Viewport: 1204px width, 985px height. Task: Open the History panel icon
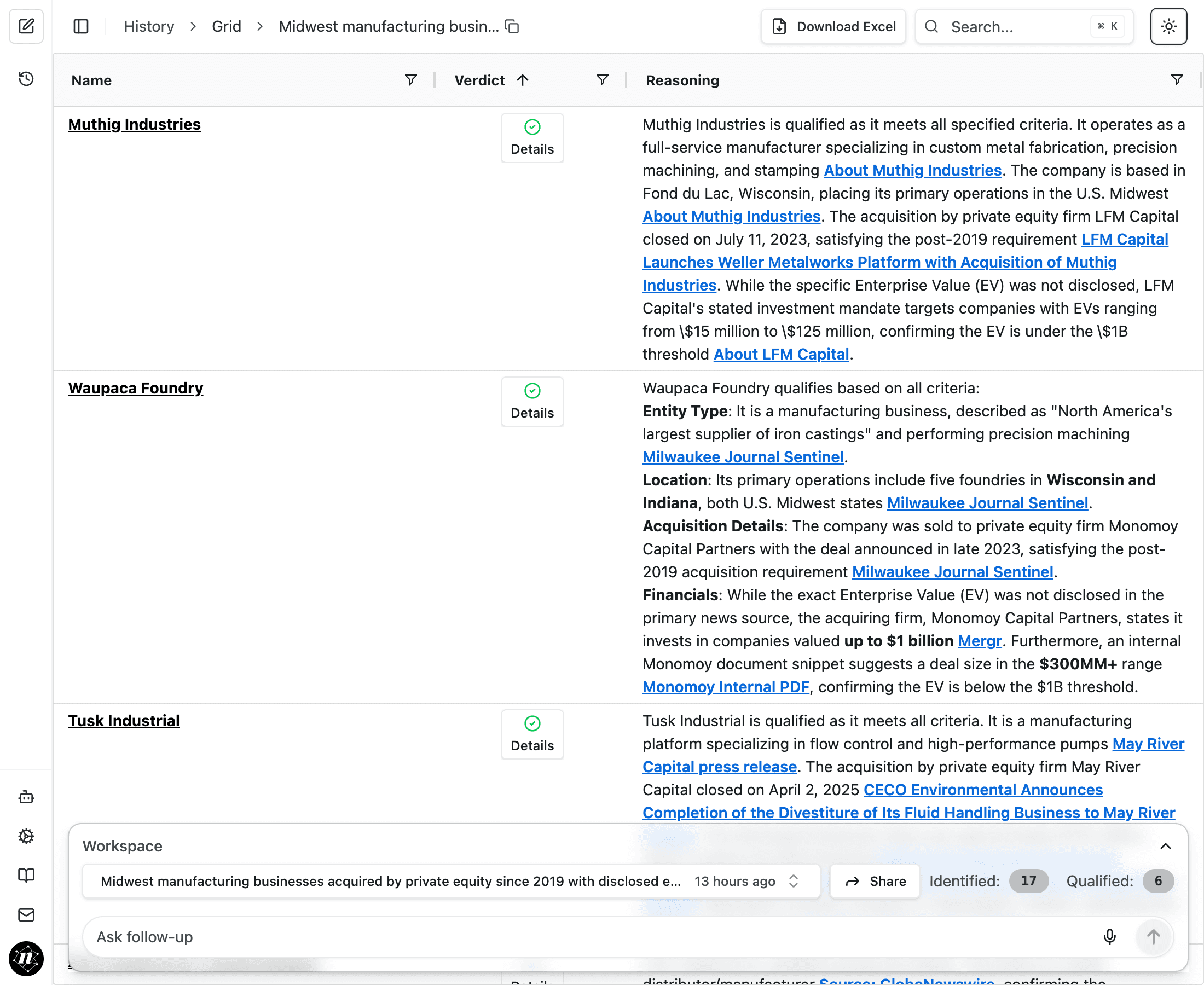point(26,79)
